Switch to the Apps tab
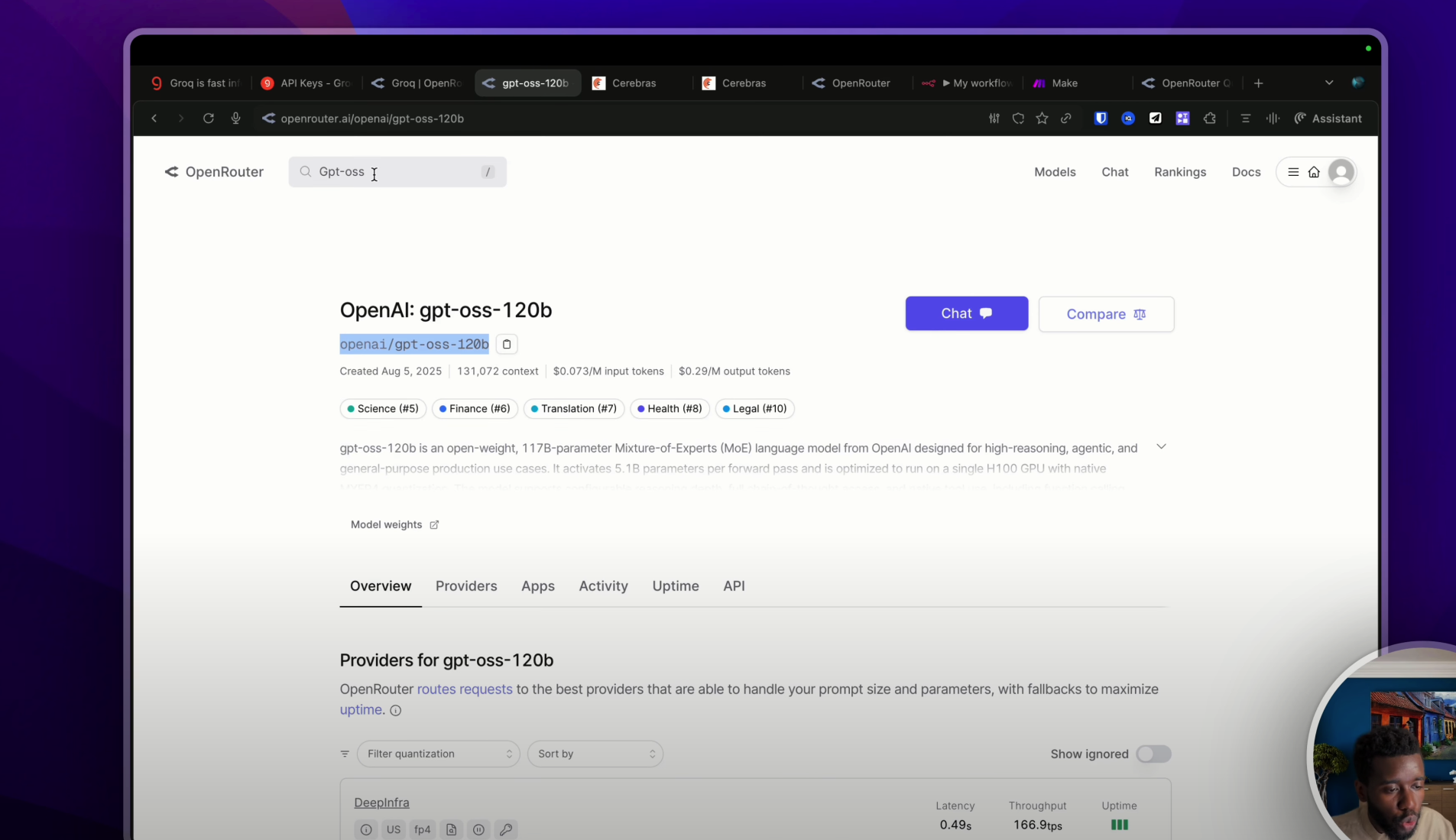This screenshot has height=840, width=1456. click(x=537, y=586)
